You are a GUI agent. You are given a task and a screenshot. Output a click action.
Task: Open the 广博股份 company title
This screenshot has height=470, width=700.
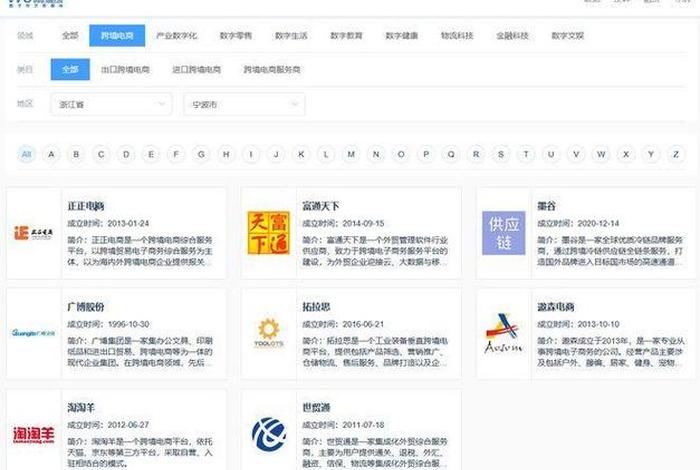point(86,307)
